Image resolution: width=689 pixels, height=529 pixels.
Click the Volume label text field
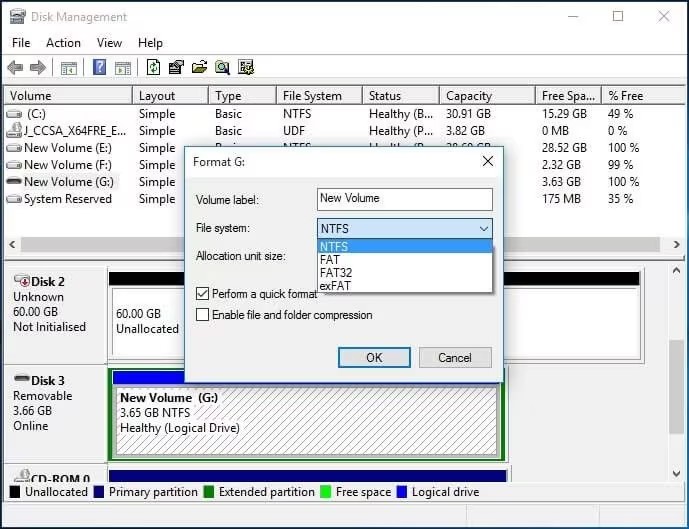click(x=404, y=199)
